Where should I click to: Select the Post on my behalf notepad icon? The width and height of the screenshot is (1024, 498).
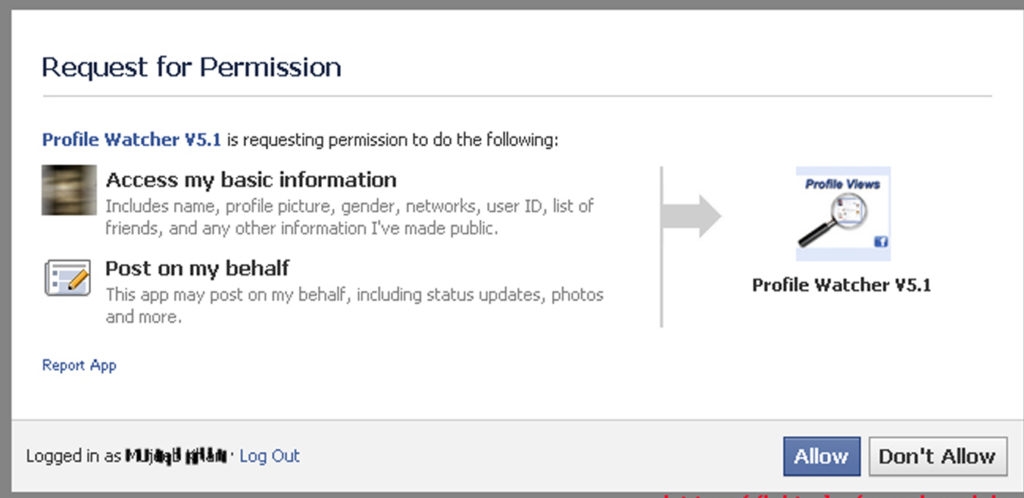click(x=67, y=277)
